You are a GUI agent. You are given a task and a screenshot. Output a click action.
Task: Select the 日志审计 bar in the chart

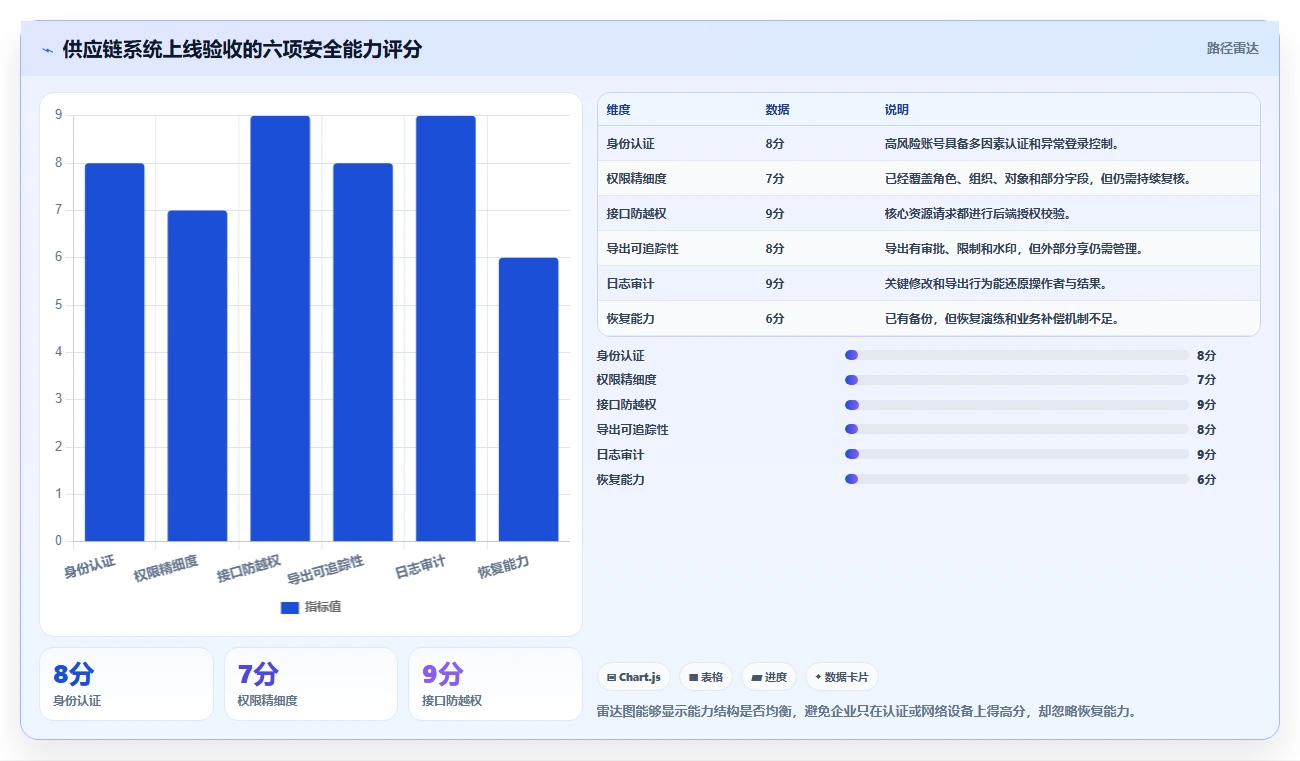tap(446, 329)
